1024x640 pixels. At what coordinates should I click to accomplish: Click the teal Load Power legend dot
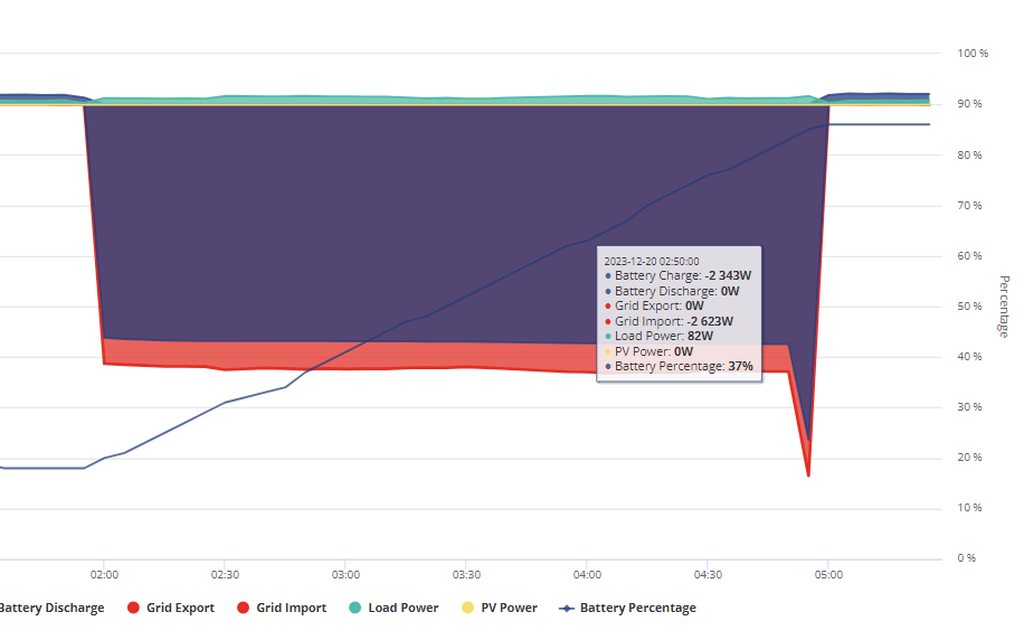355,608
